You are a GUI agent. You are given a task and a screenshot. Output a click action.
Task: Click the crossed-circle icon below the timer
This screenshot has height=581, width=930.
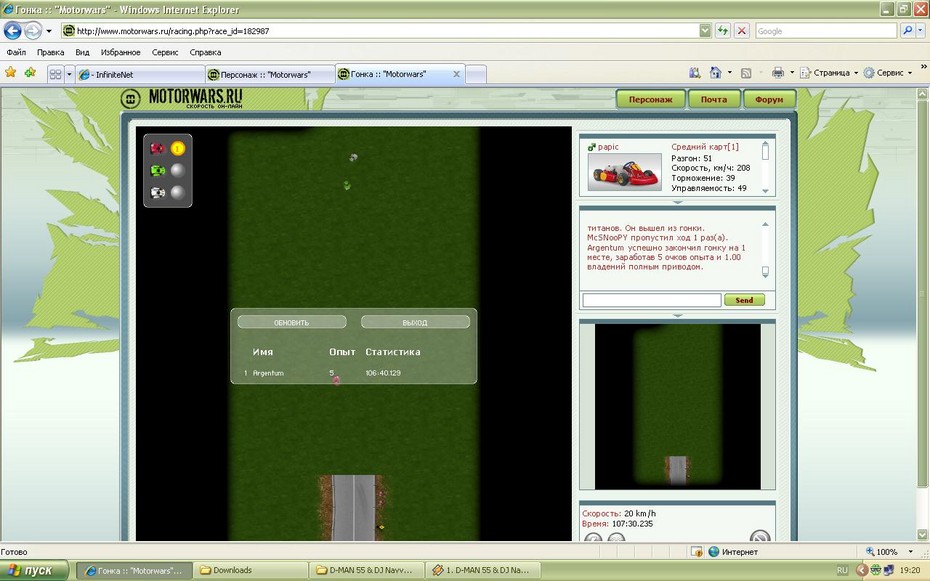tap(760, 536)
